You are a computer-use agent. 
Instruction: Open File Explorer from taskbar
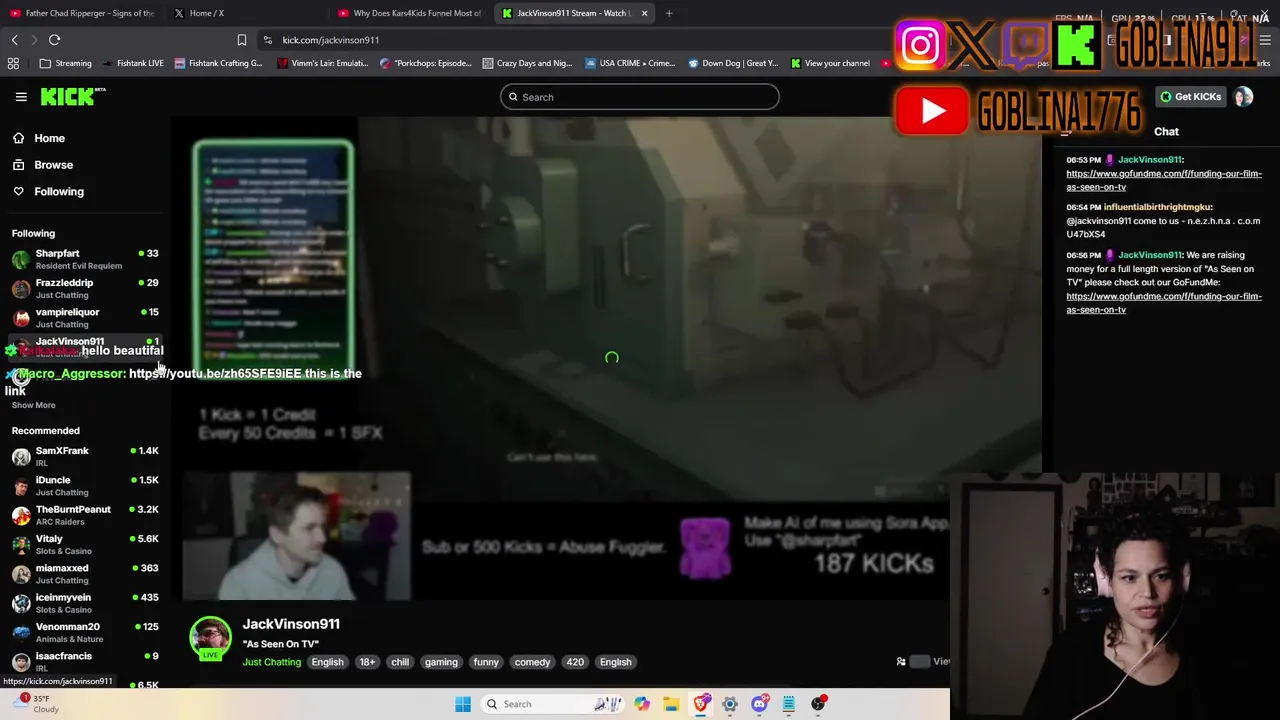[x=671, y=704]
